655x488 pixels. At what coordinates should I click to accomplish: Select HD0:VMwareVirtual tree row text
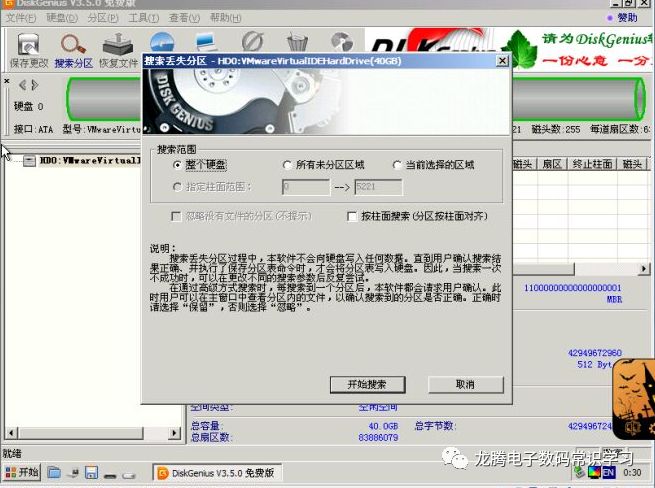[89, 160]
